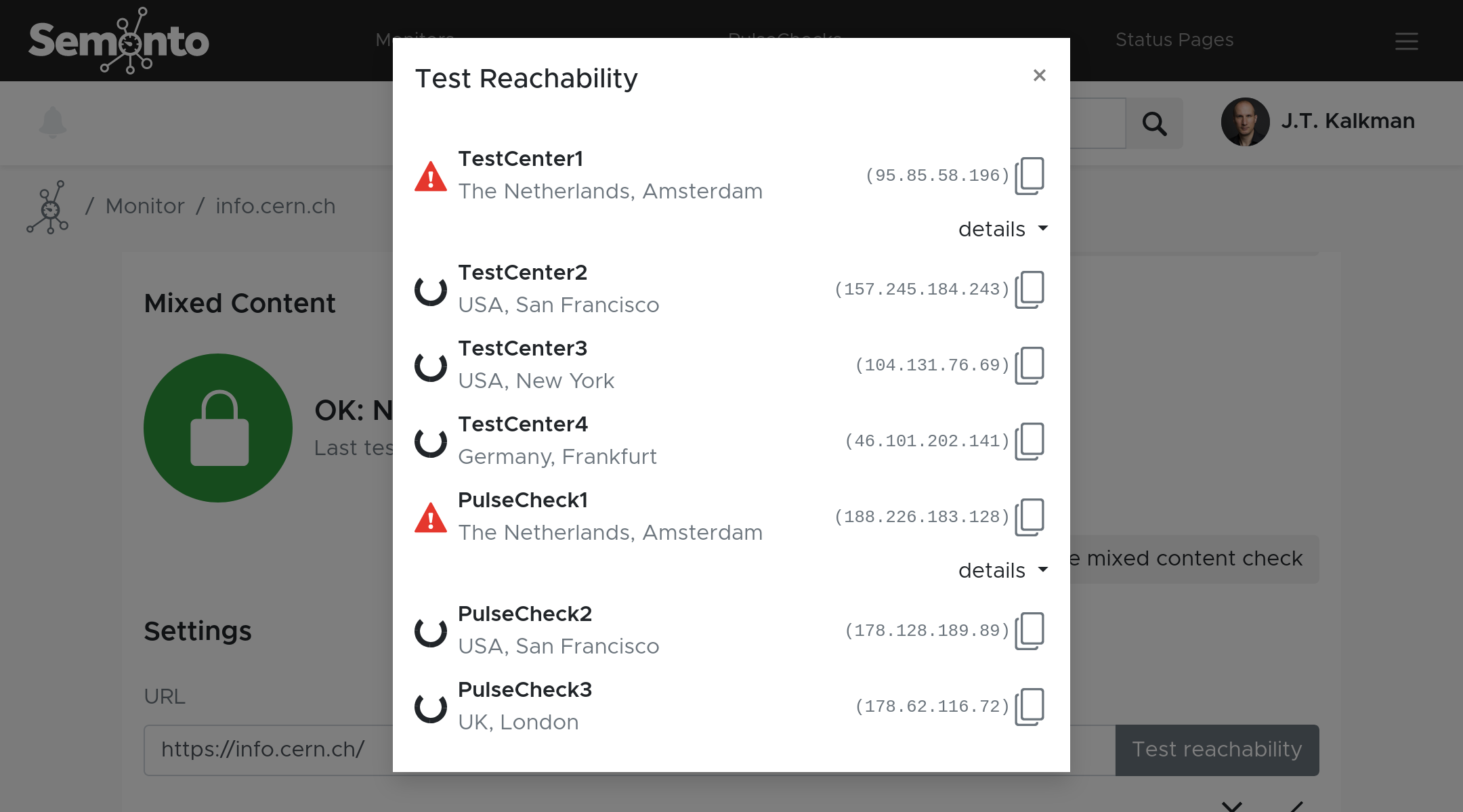This screenshot has width=1463, height=812.
Task: Copy the PulseCheck2 IP address
Action: pos(1030,630)
